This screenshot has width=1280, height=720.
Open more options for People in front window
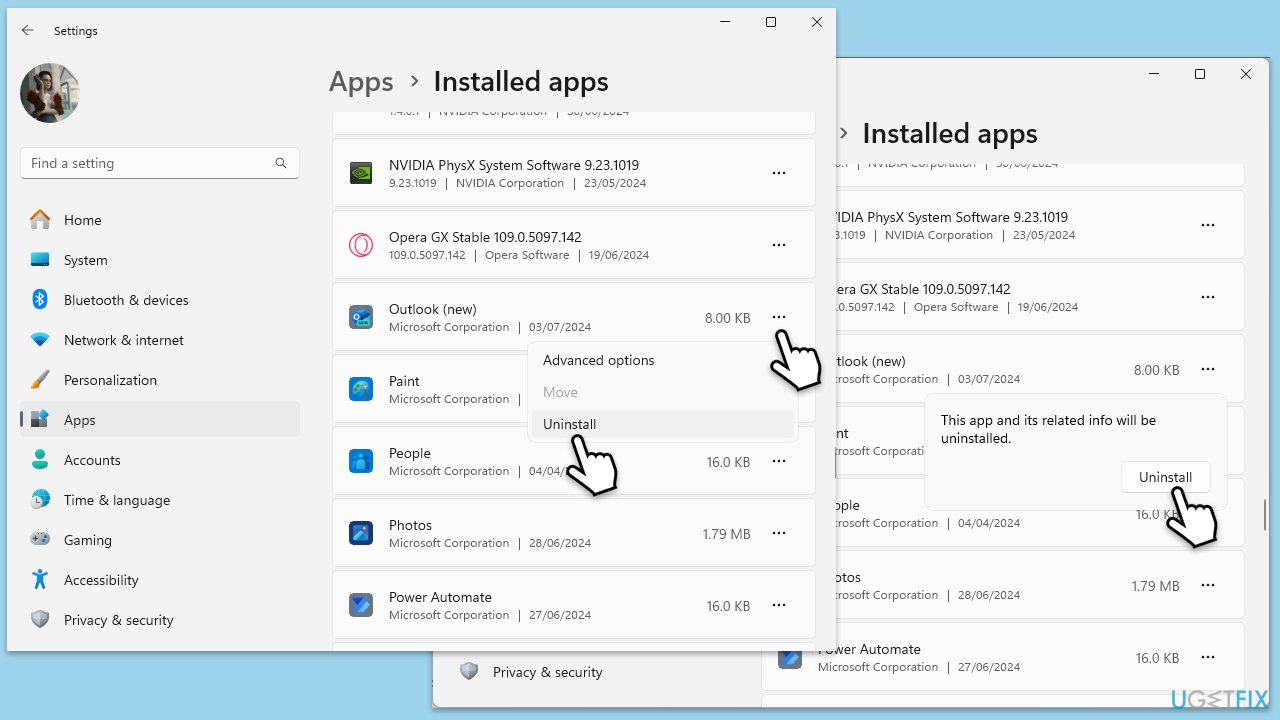[779, 461]
